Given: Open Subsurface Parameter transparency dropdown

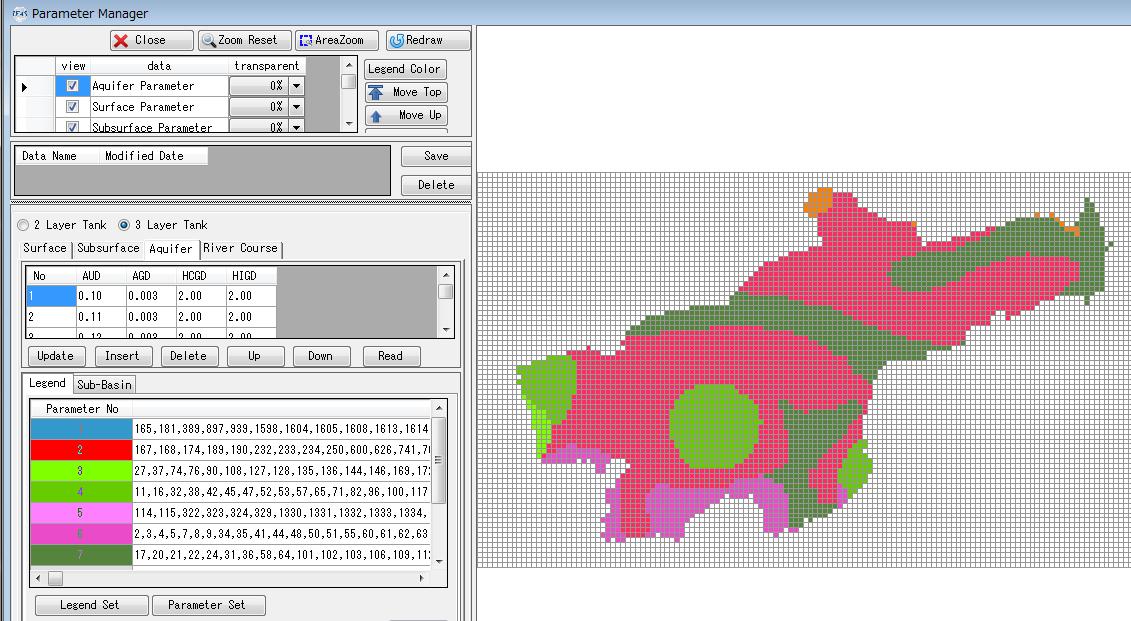Looking at the screenshot, I should click(296, 127).
